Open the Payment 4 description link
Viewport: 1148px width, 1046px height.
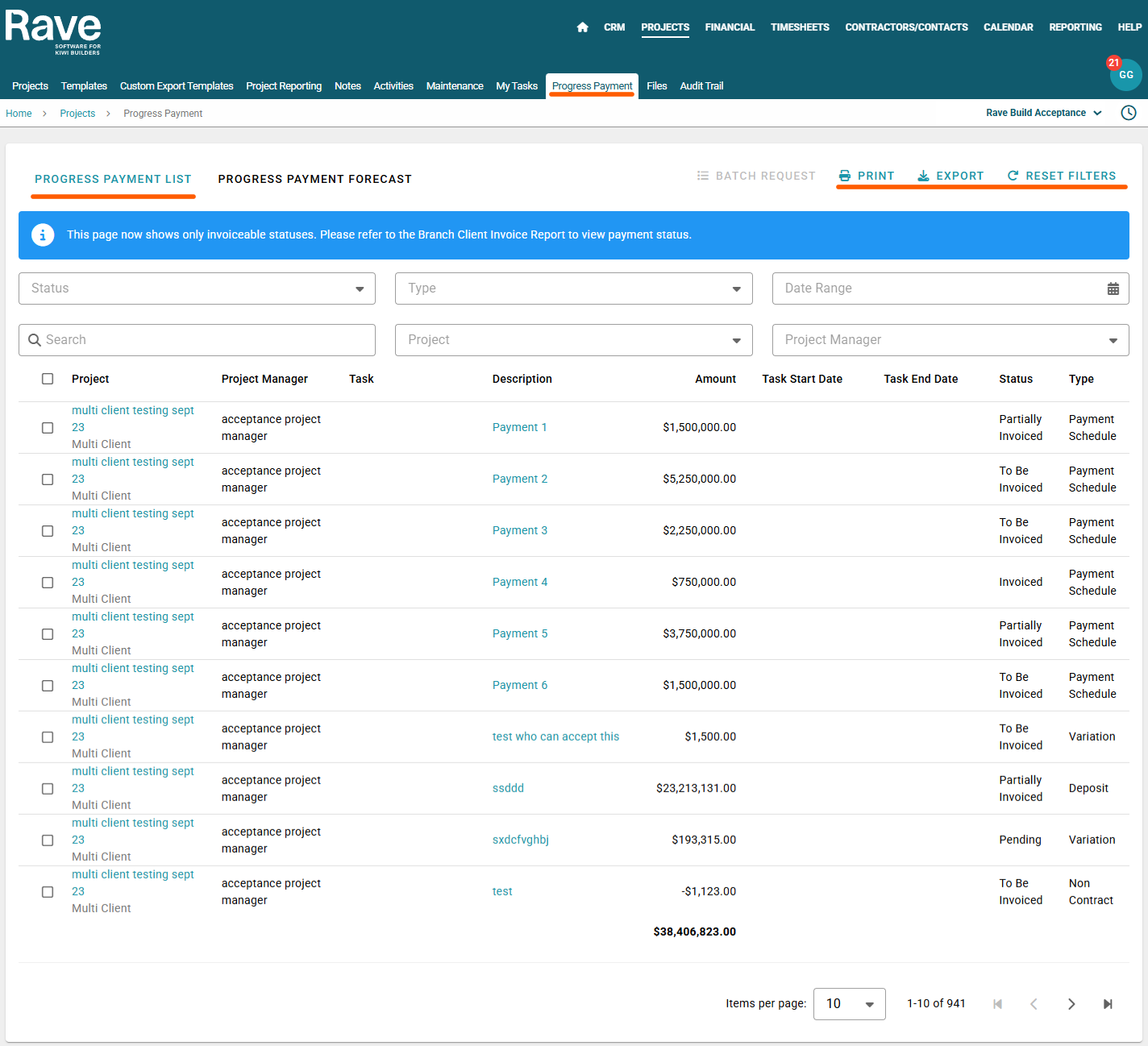(x=520, y=582)
